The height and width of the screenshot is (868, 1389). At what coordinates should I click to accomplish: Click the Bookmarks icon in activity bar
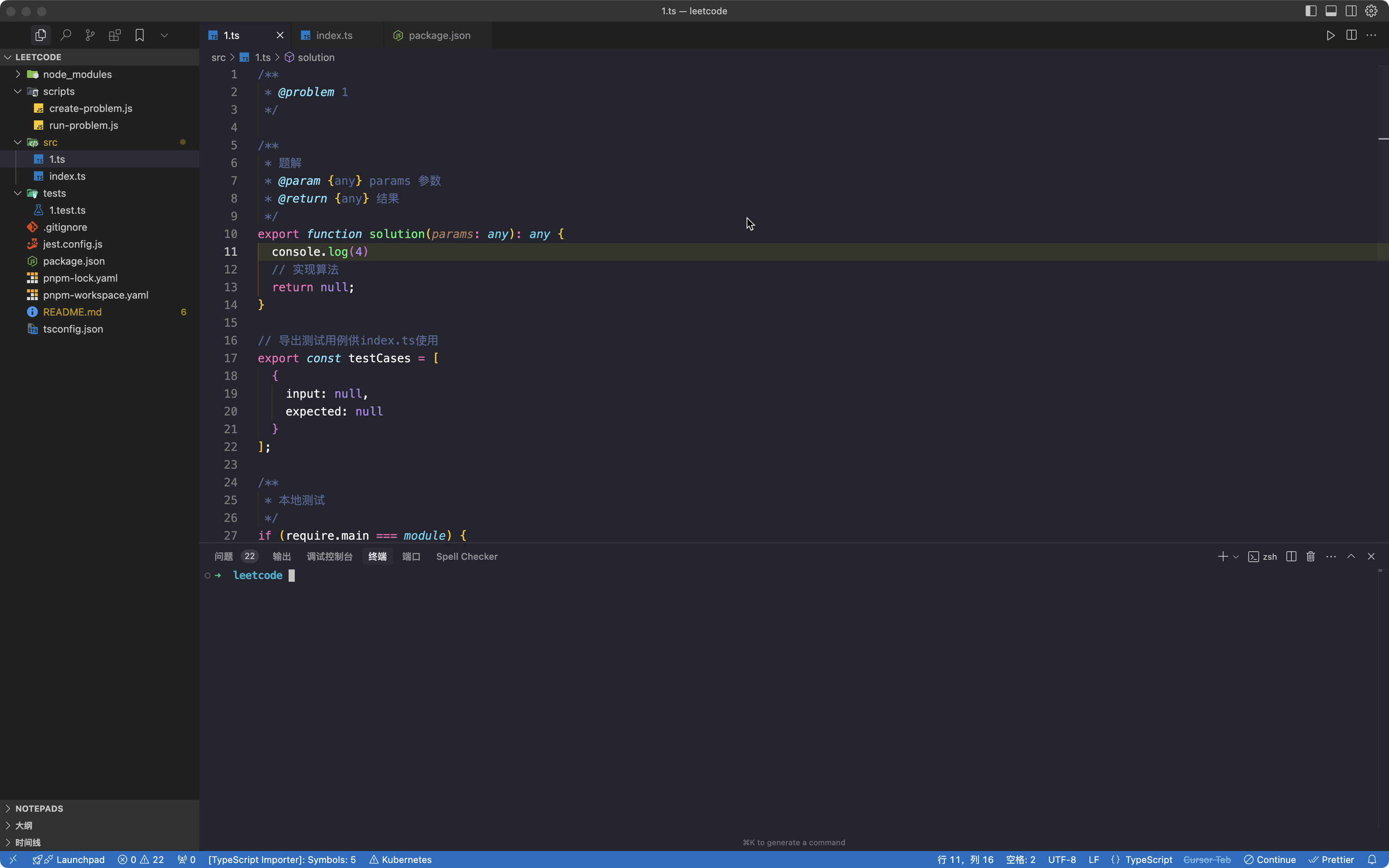click(139, 35)
